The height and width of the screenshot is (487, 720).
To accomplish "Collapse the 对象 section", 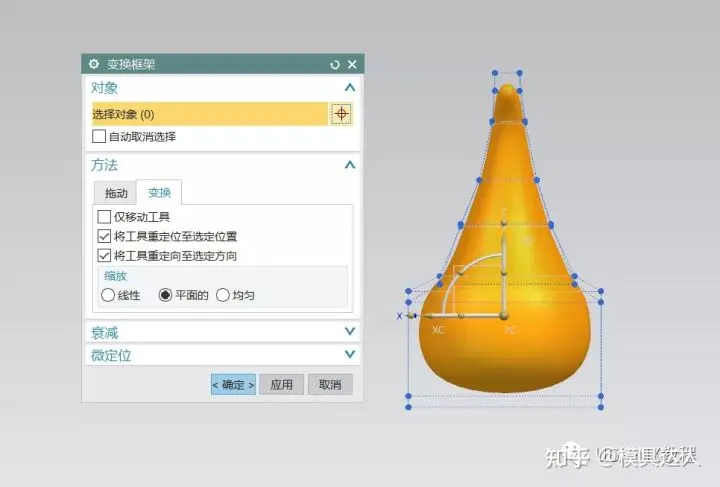I will click(x=349, y=88).
